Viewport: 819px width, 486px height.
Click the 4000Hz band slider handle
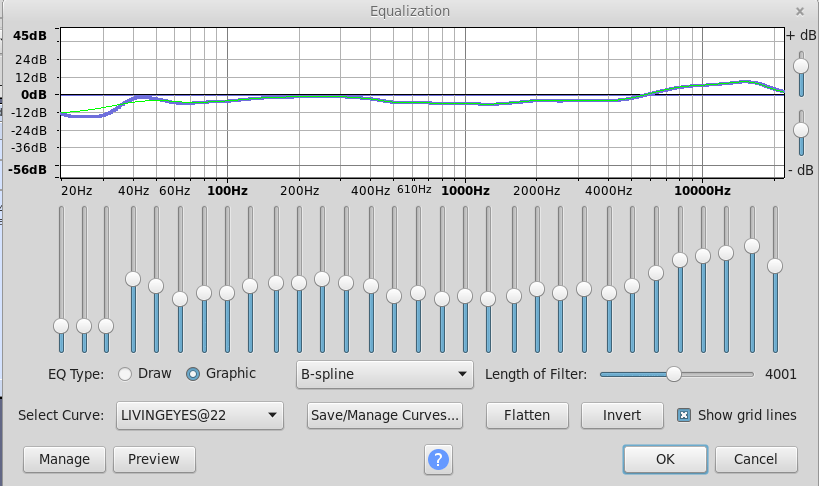(609, 293)
